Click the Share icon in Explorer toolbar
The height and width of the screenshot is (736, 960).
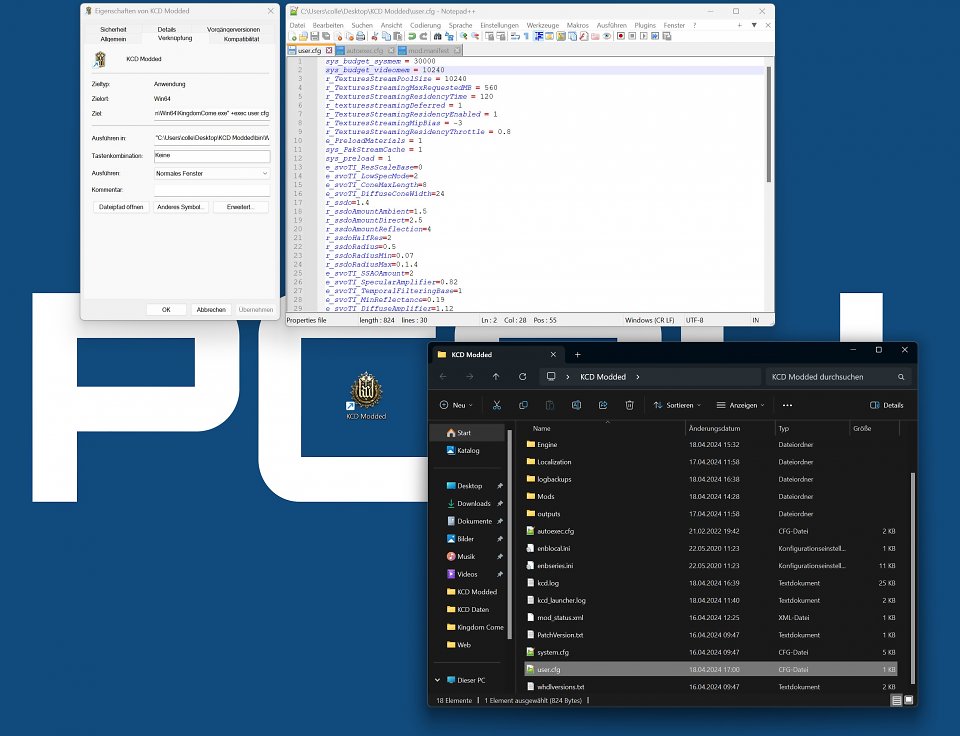click(x=603, y=405)
